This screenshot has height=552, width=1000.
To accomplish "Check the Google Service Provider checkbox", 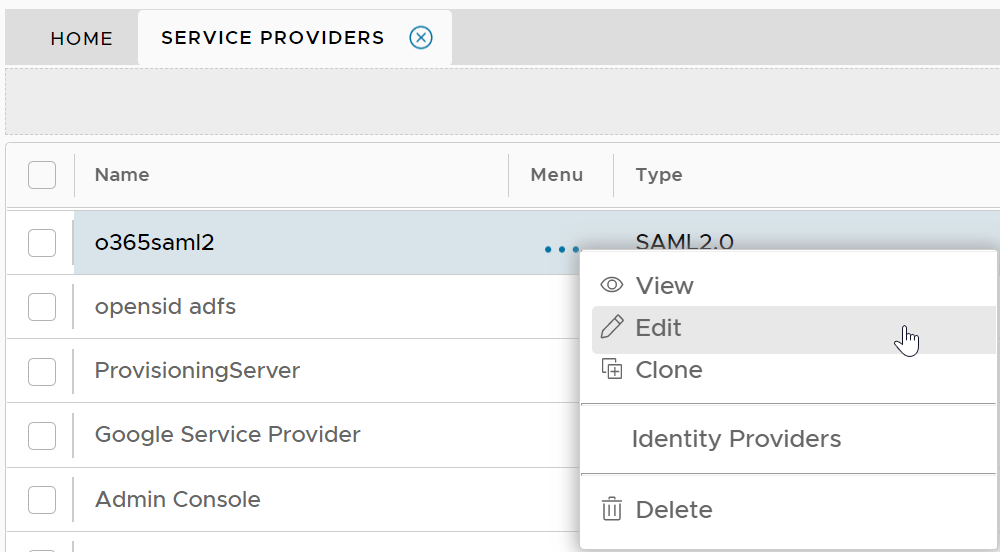I will pos(42,435).
